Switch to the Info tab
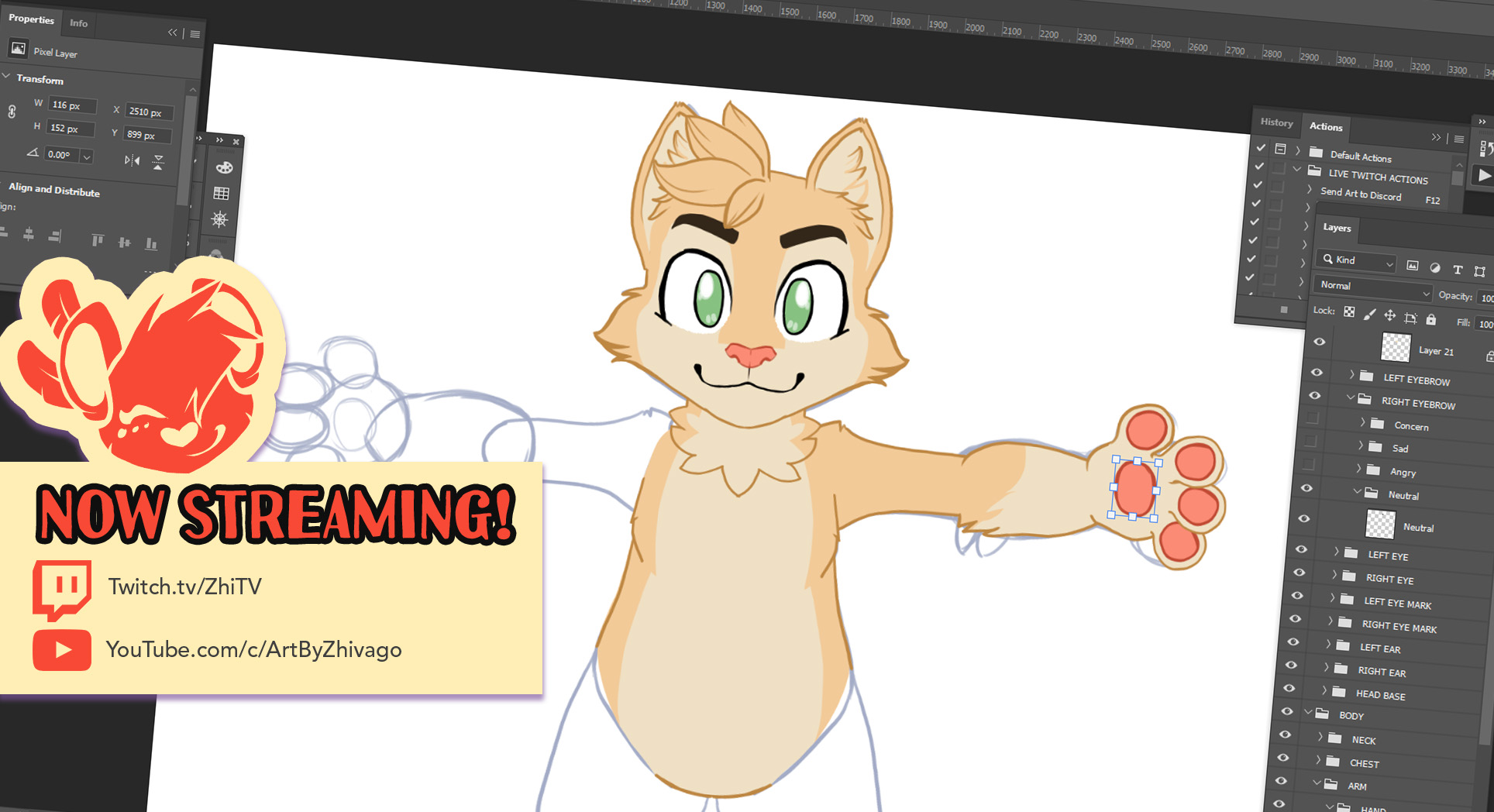The width and height of the screenshot is (1494, 812). click(x=79, y=23)
